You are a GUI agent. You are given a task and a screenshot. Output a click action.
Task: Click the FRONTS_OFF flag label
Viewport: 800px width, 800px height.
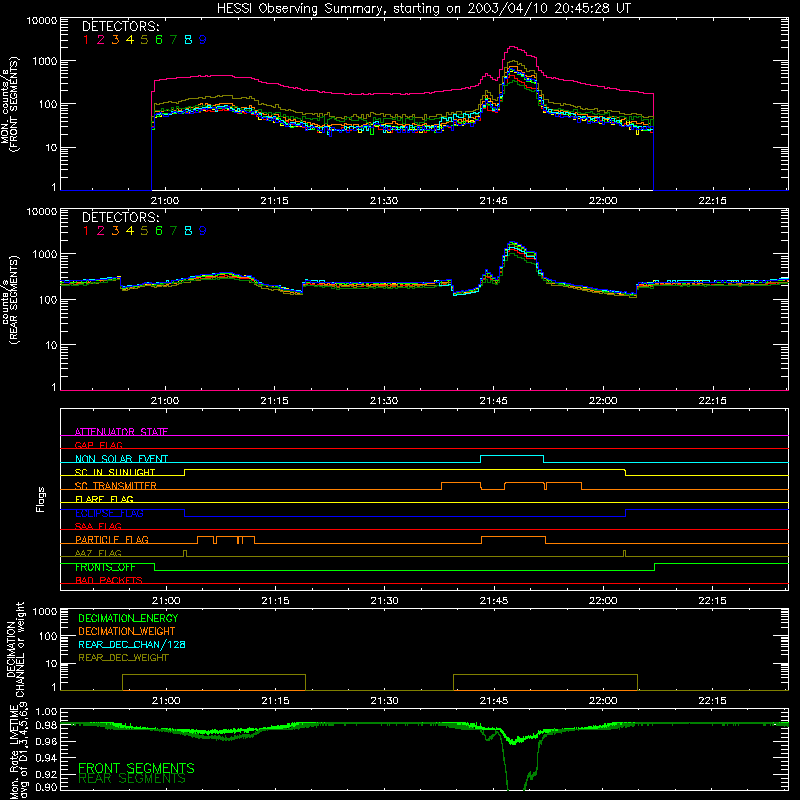pos(105,567)
